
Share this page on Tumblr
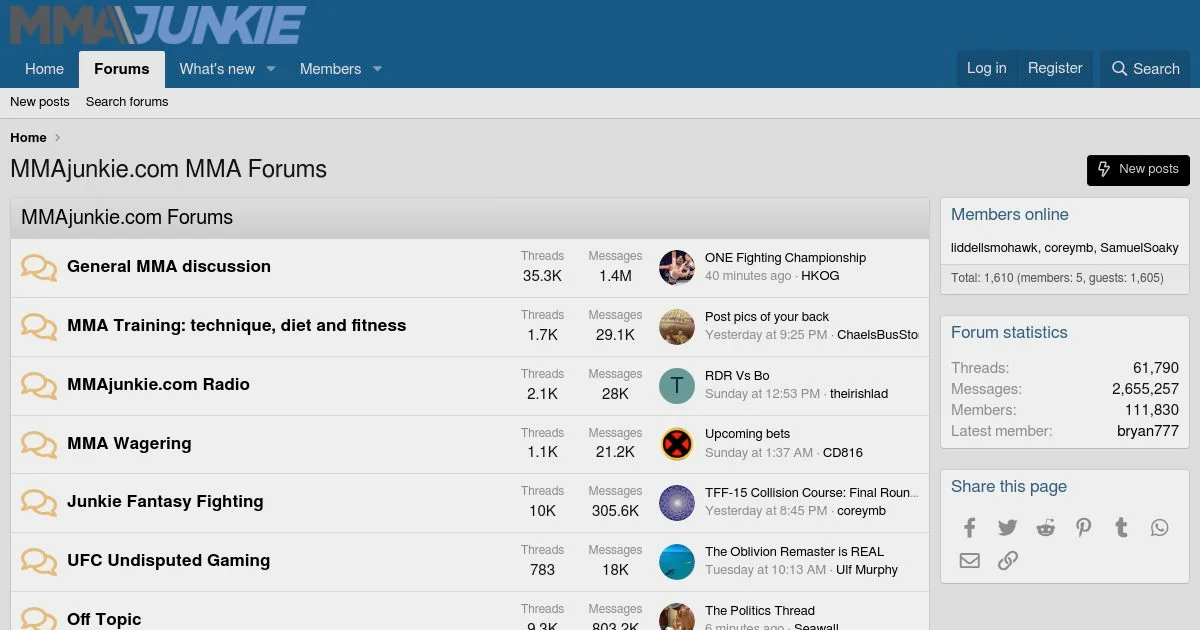tap(1121, 528)
